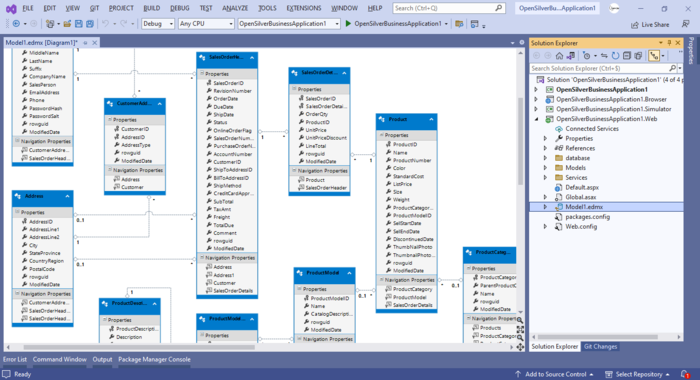Switch to the Git Changes tab

pos(600,347)
